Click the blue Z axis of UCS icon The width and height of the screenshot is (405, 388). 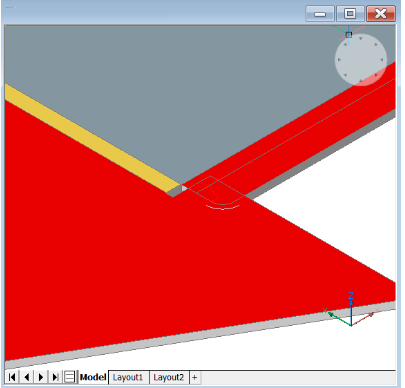tap(351, 310)
